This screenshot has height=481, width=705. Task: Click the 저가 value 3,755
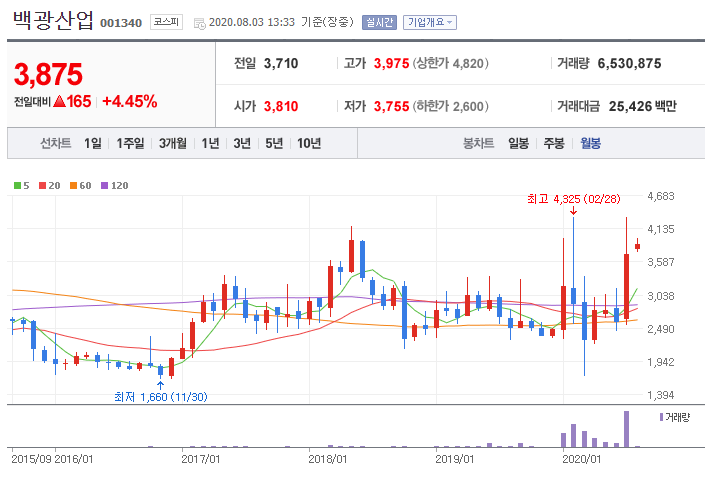pos(391,107)
